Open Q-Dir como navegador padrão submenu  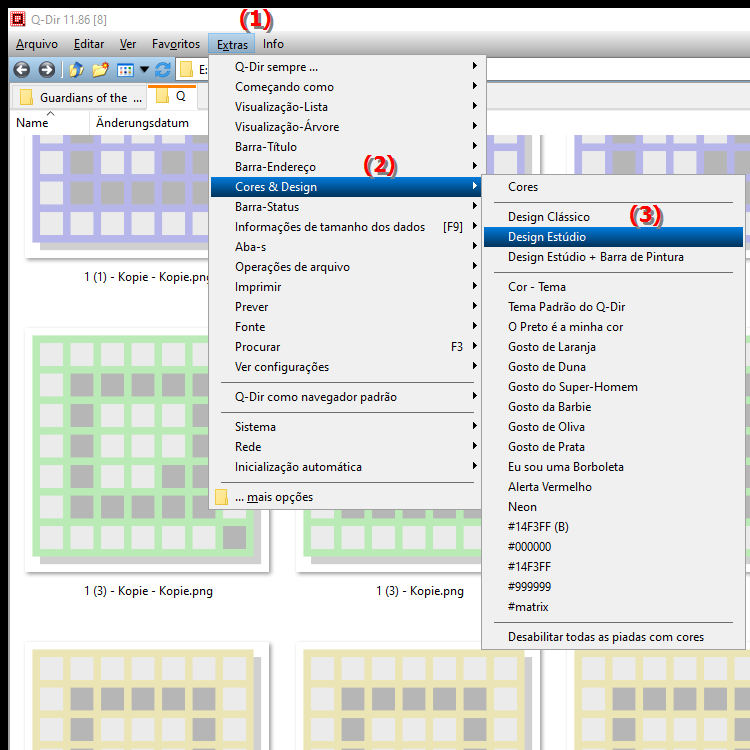coord(345,397)
